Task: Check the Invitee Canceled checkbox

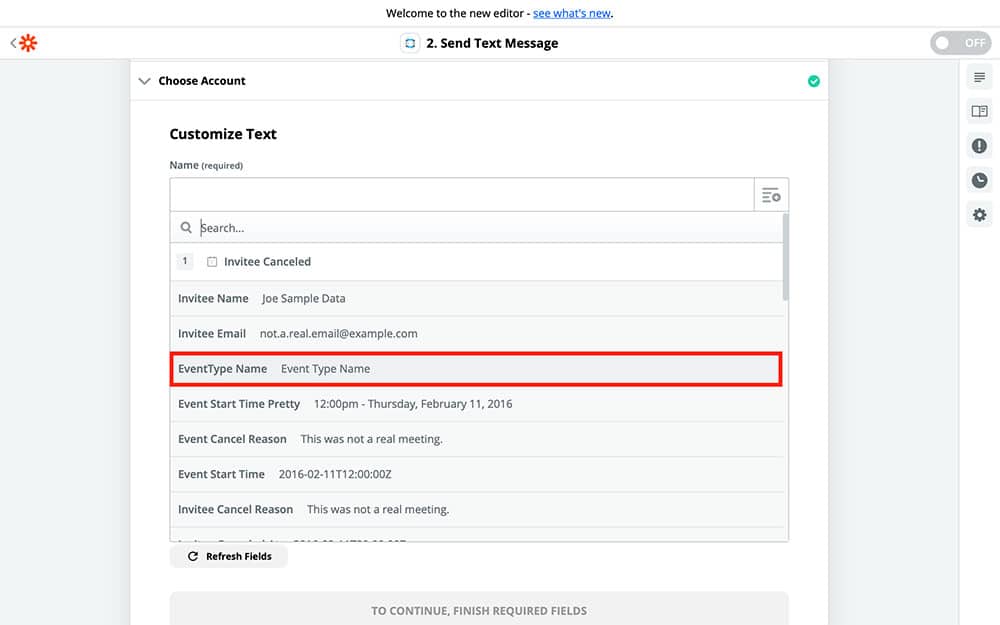Action: coord(212,262)
